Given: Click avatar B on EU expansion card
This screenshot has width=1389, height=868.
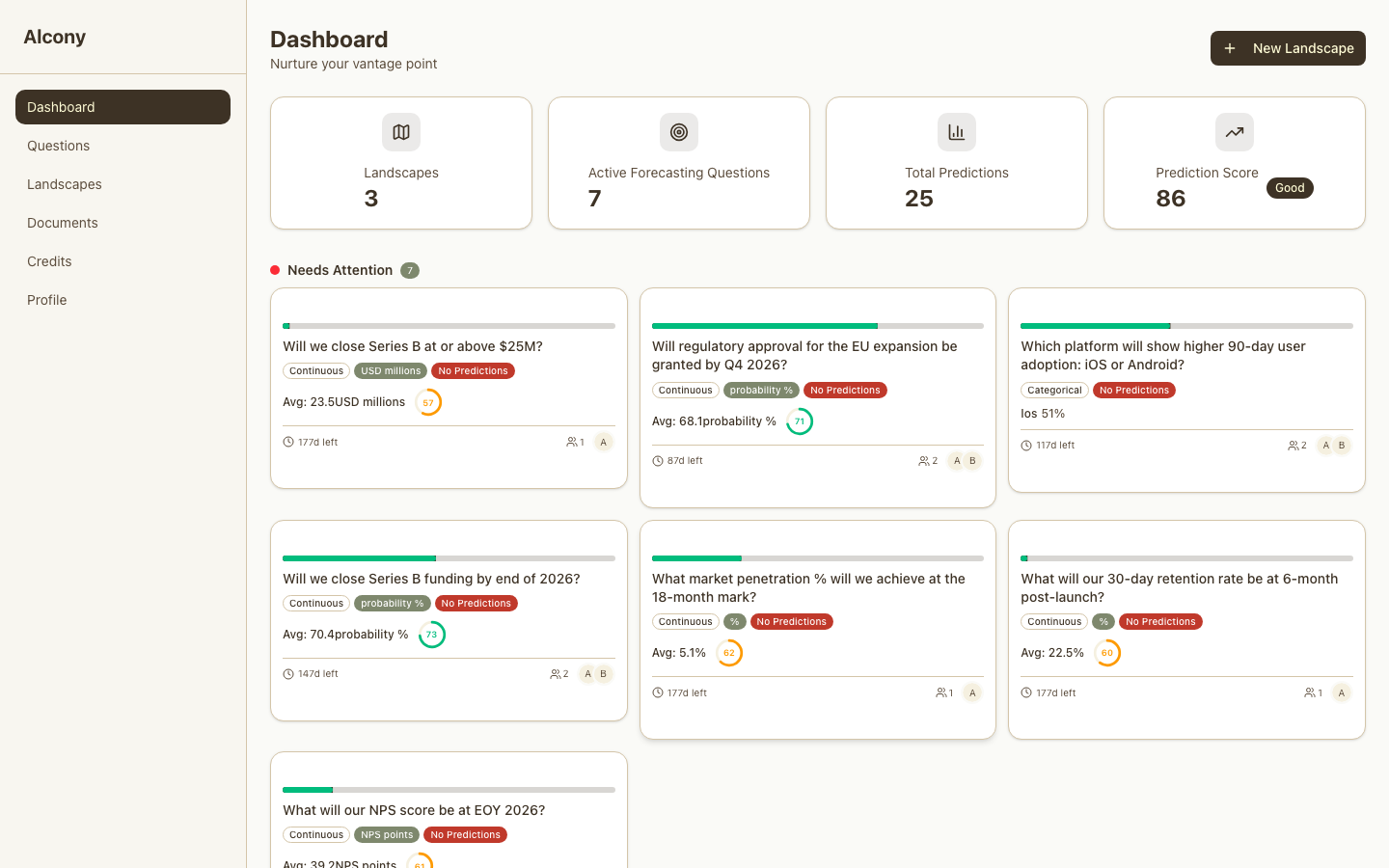Looking at the screenshot, I should point(972,461).
